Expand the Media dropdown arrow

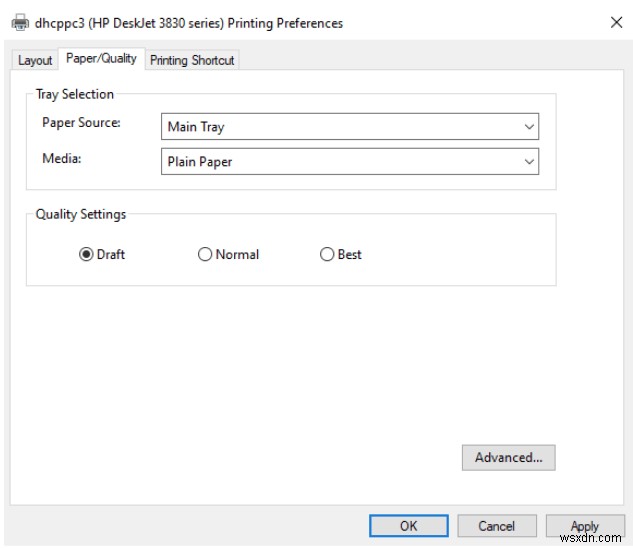(529, 162)
